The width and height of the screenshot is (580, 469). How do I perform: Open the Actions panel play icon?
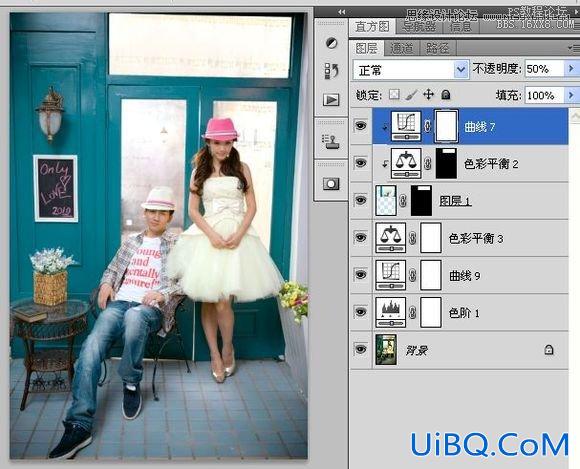[x=331, y=99]
